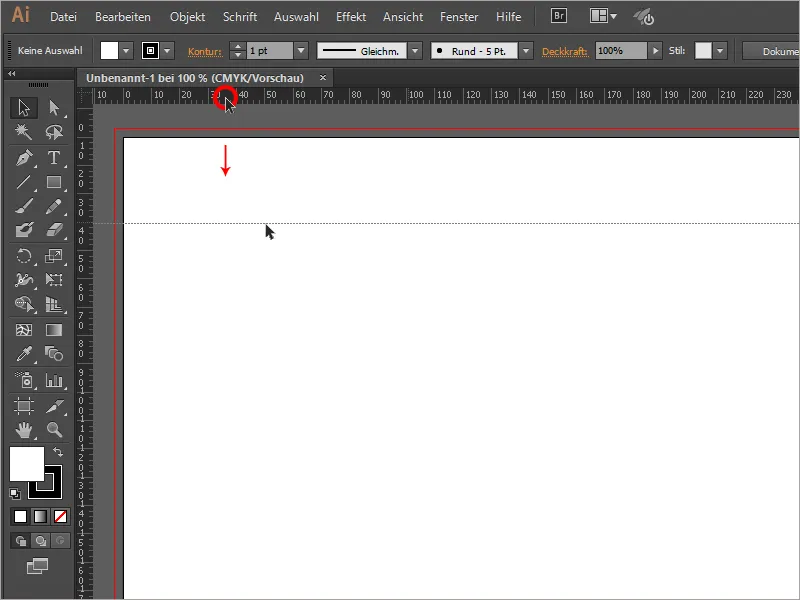The width and height of the screenshot is (800, 600).
Task: Open the stroke weight dropdown
Action: tap(300, 49)
